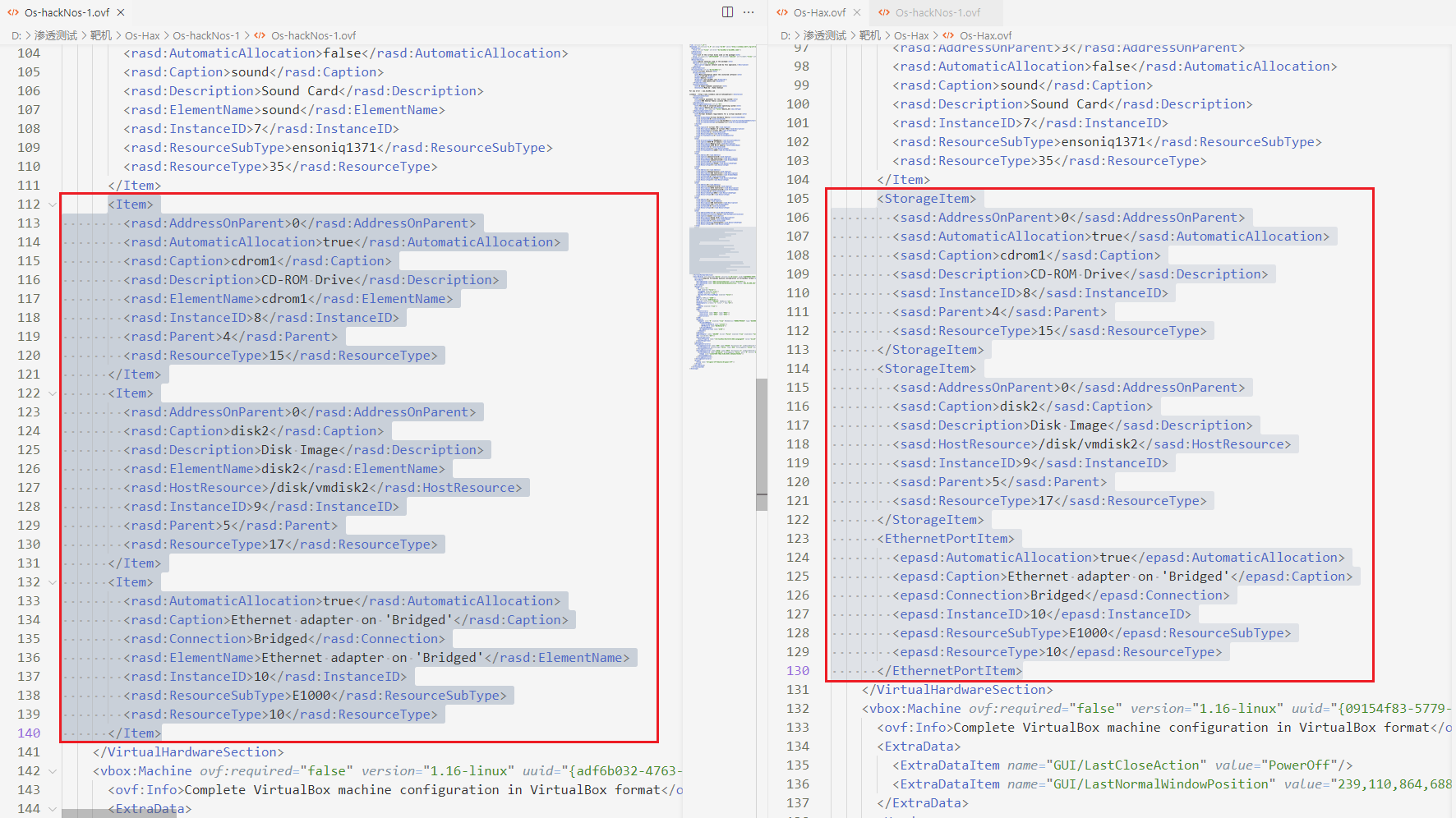Click sasd:HostResource line 118 in right editor
The image size is (1456, 818).
tap(1092, 444)
